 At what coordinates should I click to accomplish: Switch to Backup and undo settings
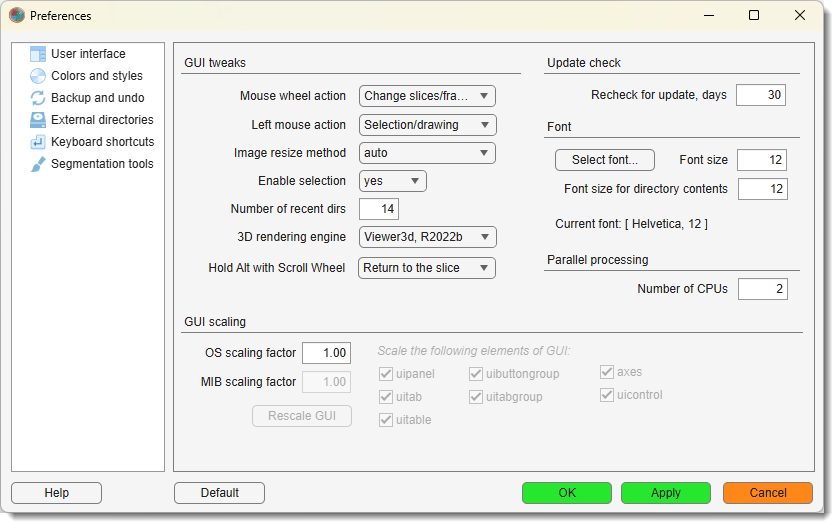click(98, 98)
